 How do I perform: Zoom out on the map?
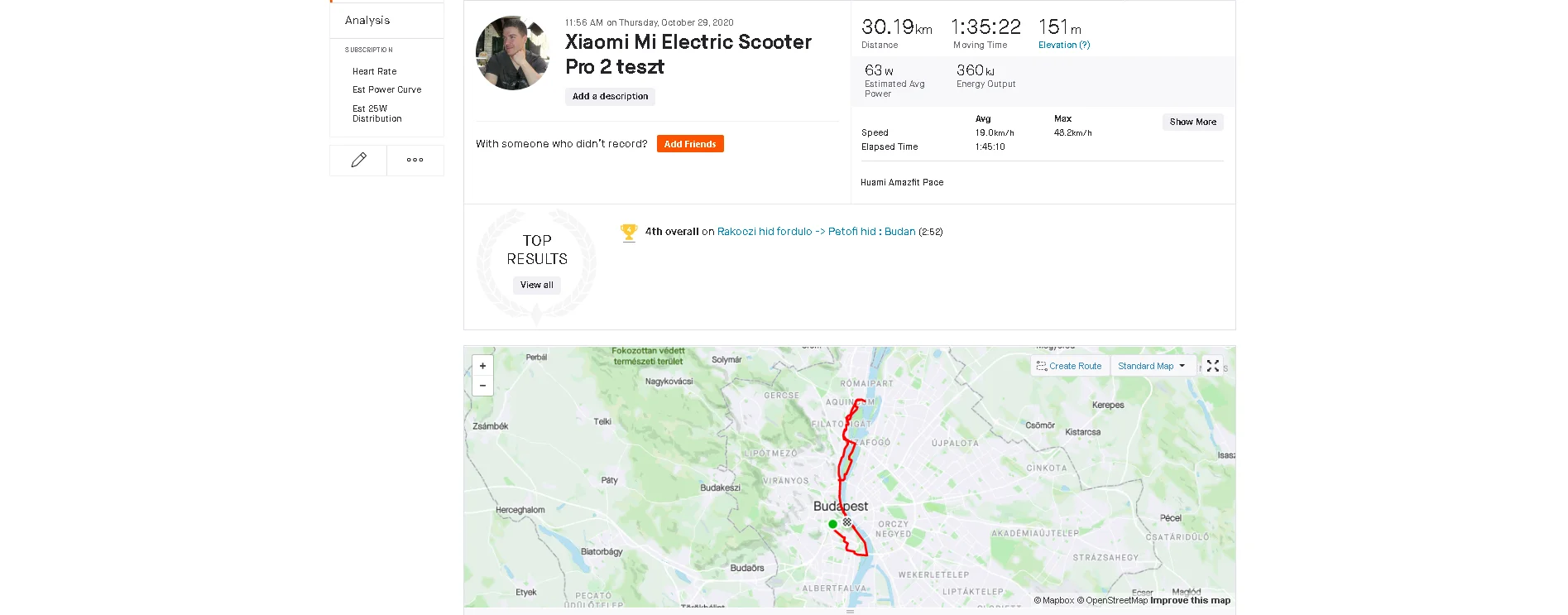(482, 386)
